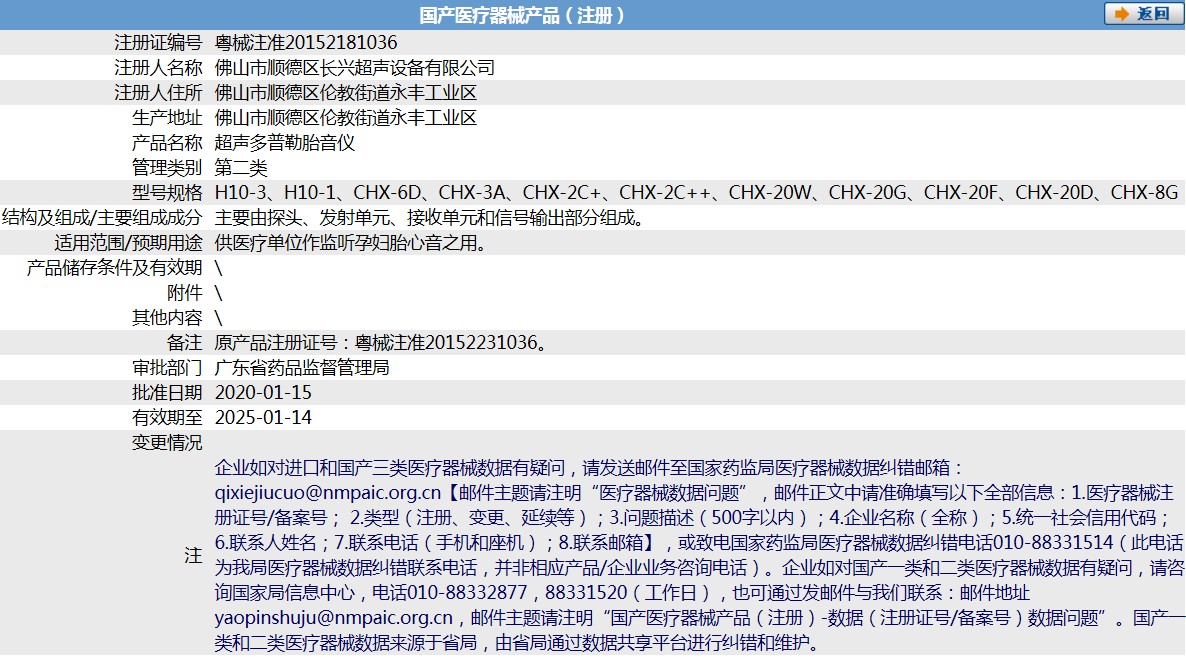The width and height of the screenshot is (1186, 658).
Task: Click the 有效期至 label
Action: pos(167,417)
